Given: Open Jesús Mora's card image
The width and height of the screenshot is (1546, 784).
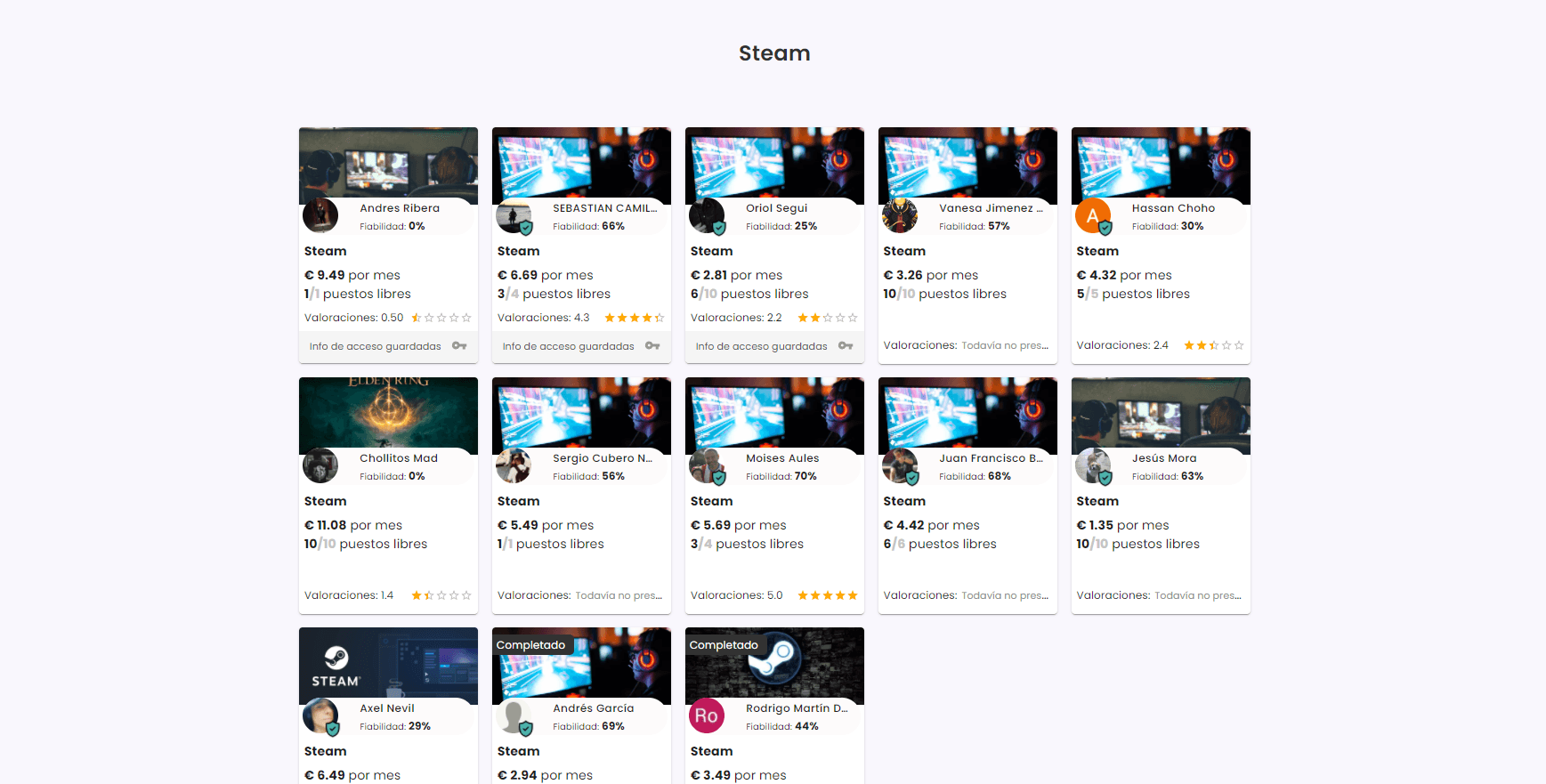Looking at the screenshot, I should 1161,416.
